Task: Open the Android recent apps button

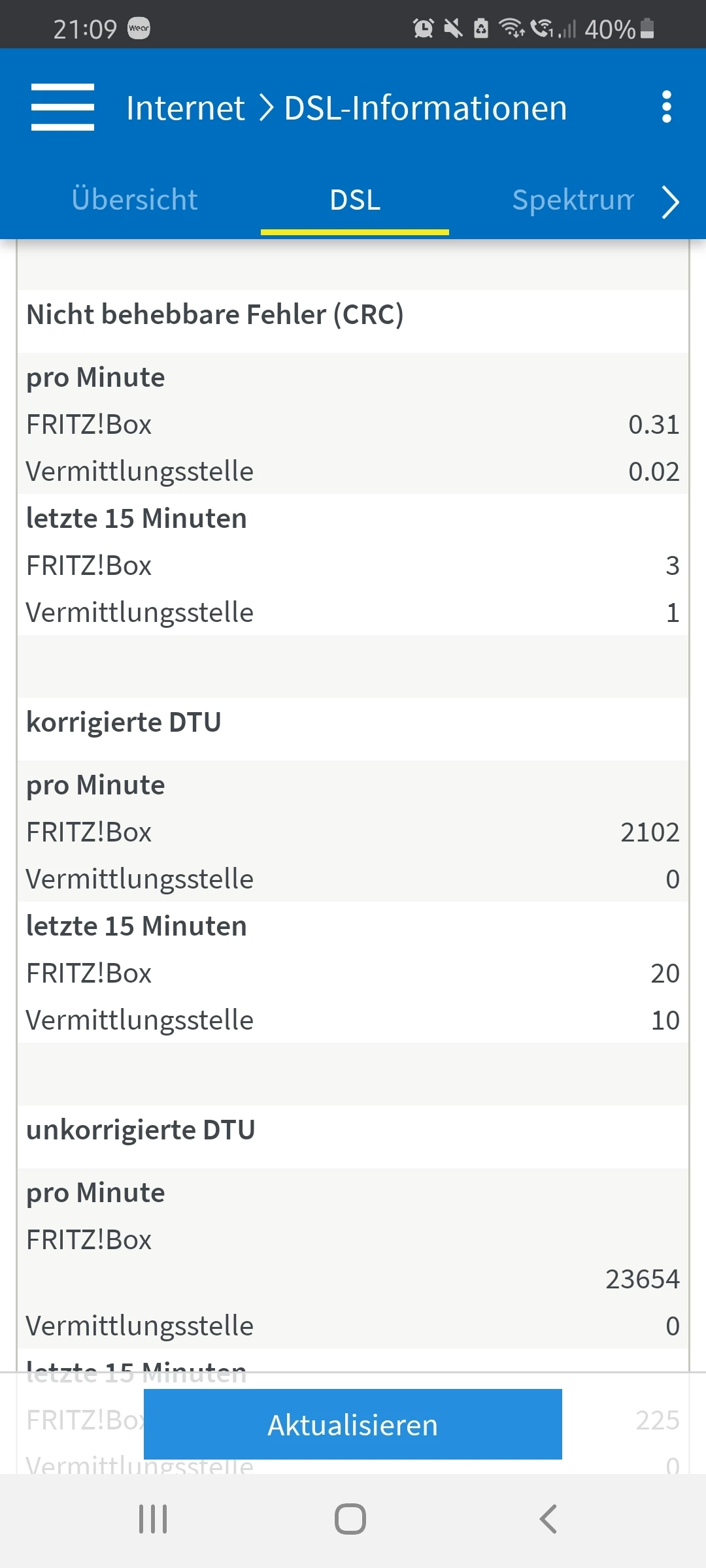Action: [x=153, y=1519]
